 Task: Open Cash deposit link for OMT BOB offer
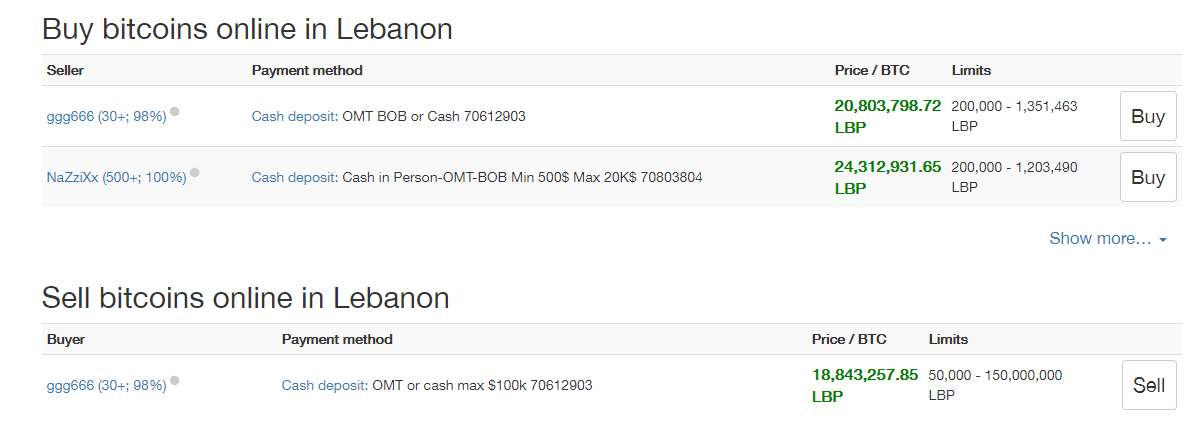[293, 117]
